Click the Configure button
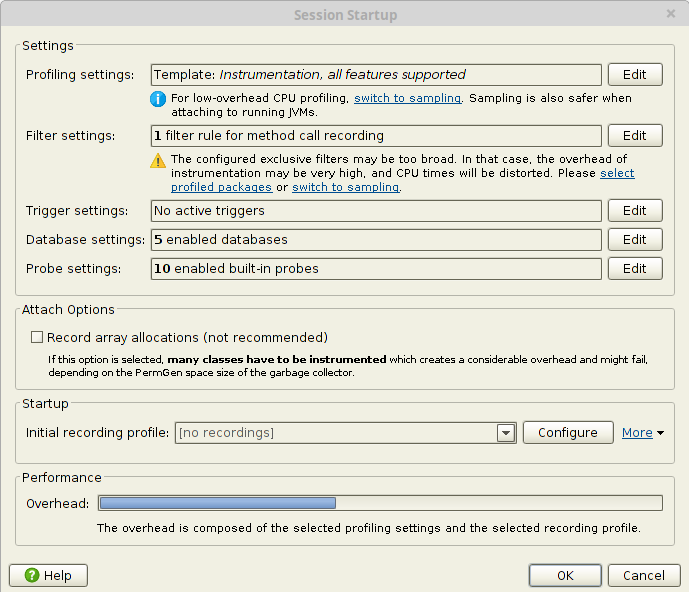Screen dimensions: 689x592 (568, 433)
